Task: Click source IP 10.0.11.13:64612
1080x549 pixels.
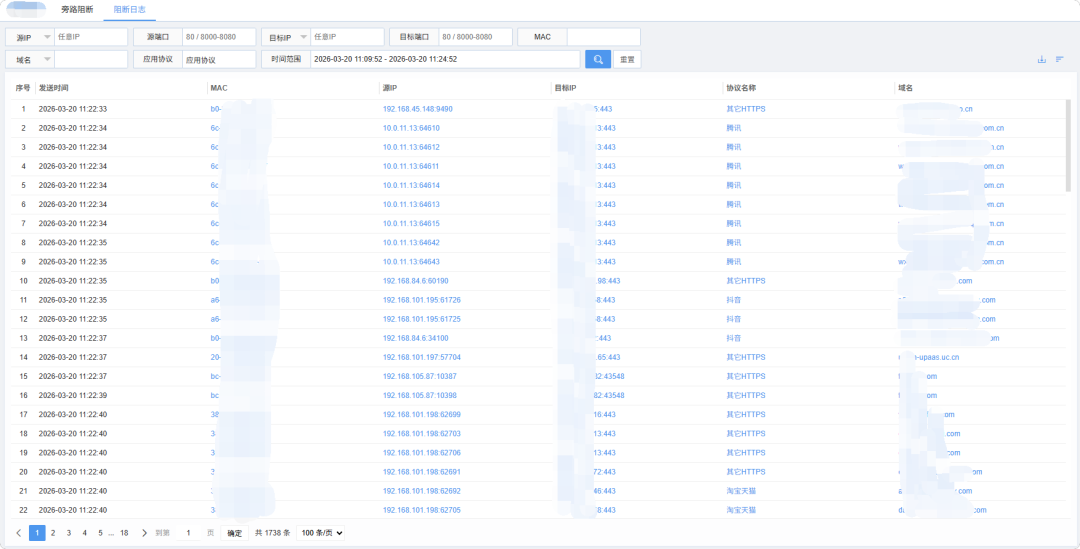Action: (411, 147)
